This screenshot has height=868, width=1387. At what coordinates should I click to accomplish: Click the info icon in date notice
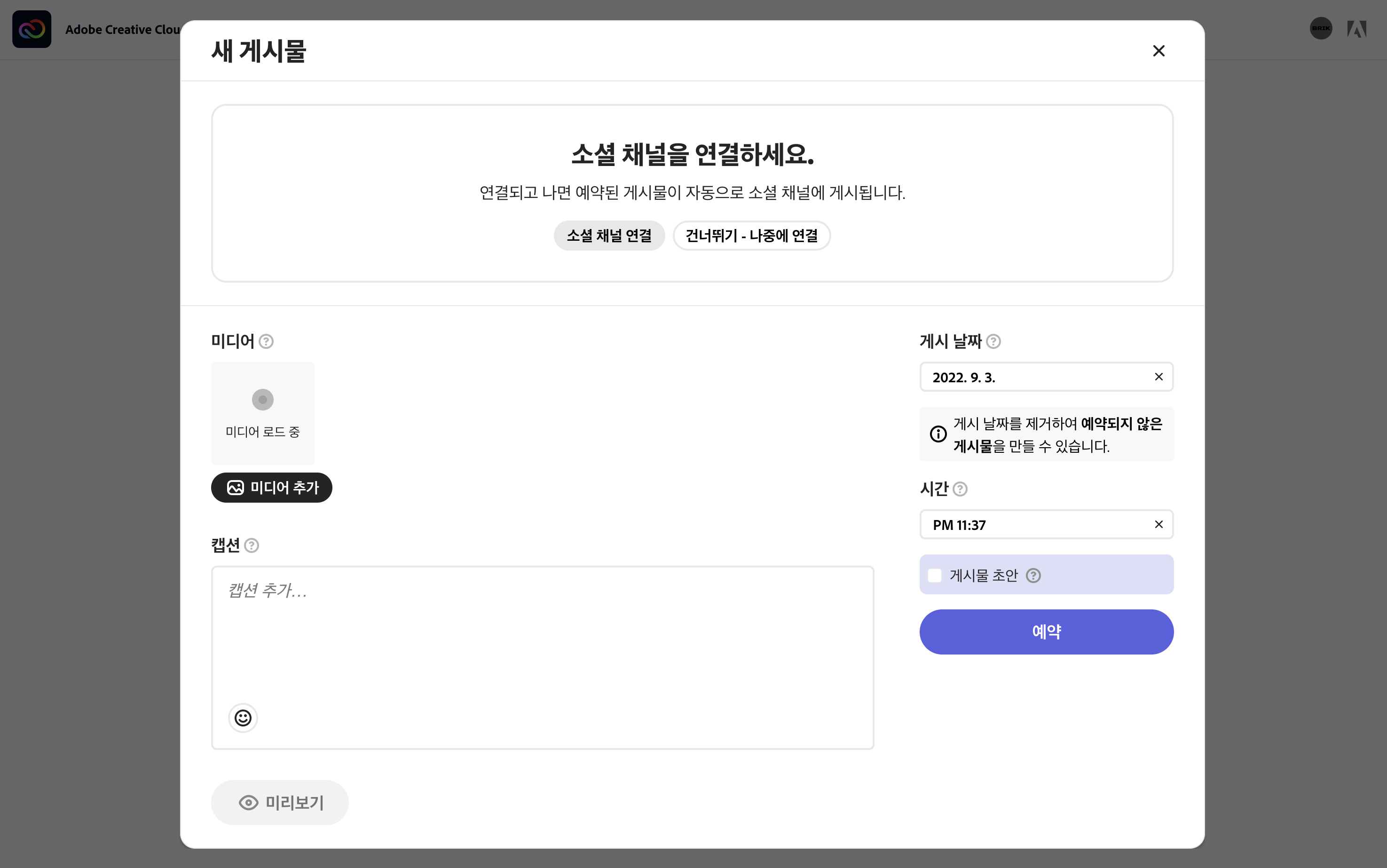point(938,434)
